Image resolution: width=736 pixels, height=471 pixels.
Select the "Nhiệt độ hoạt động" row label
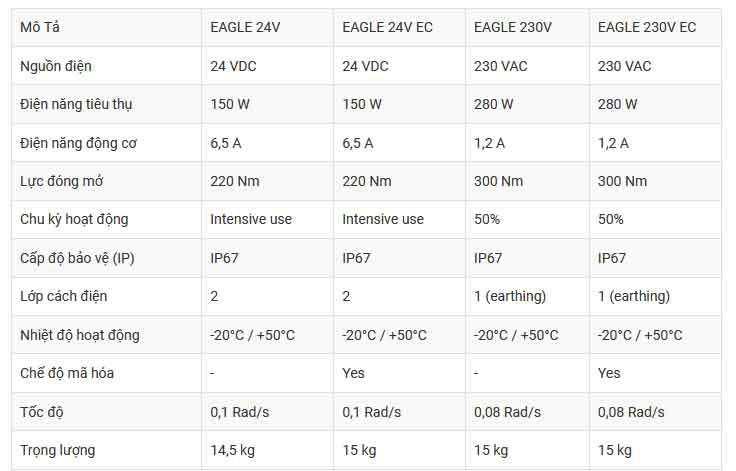[80, 335]
